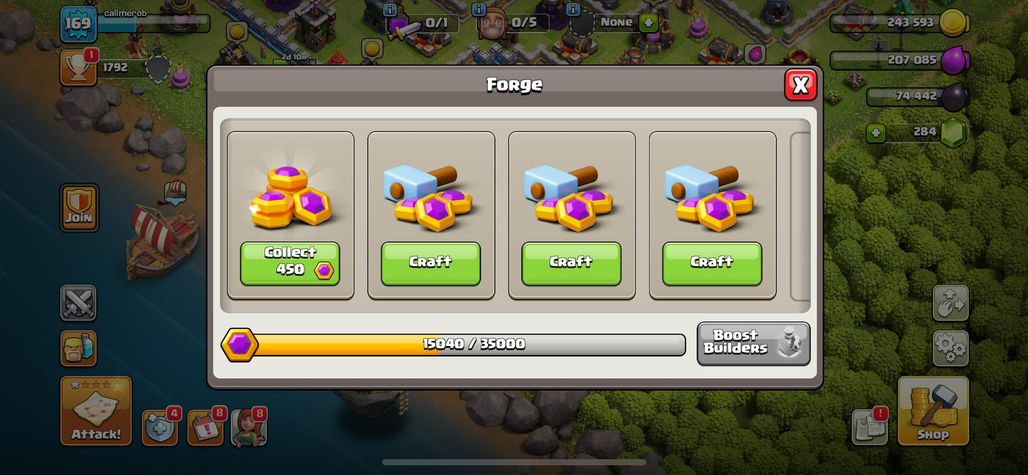The image size is (1028, 475).
Task: Open the Join clan shield icon
Action: click(x=79, y=208)
